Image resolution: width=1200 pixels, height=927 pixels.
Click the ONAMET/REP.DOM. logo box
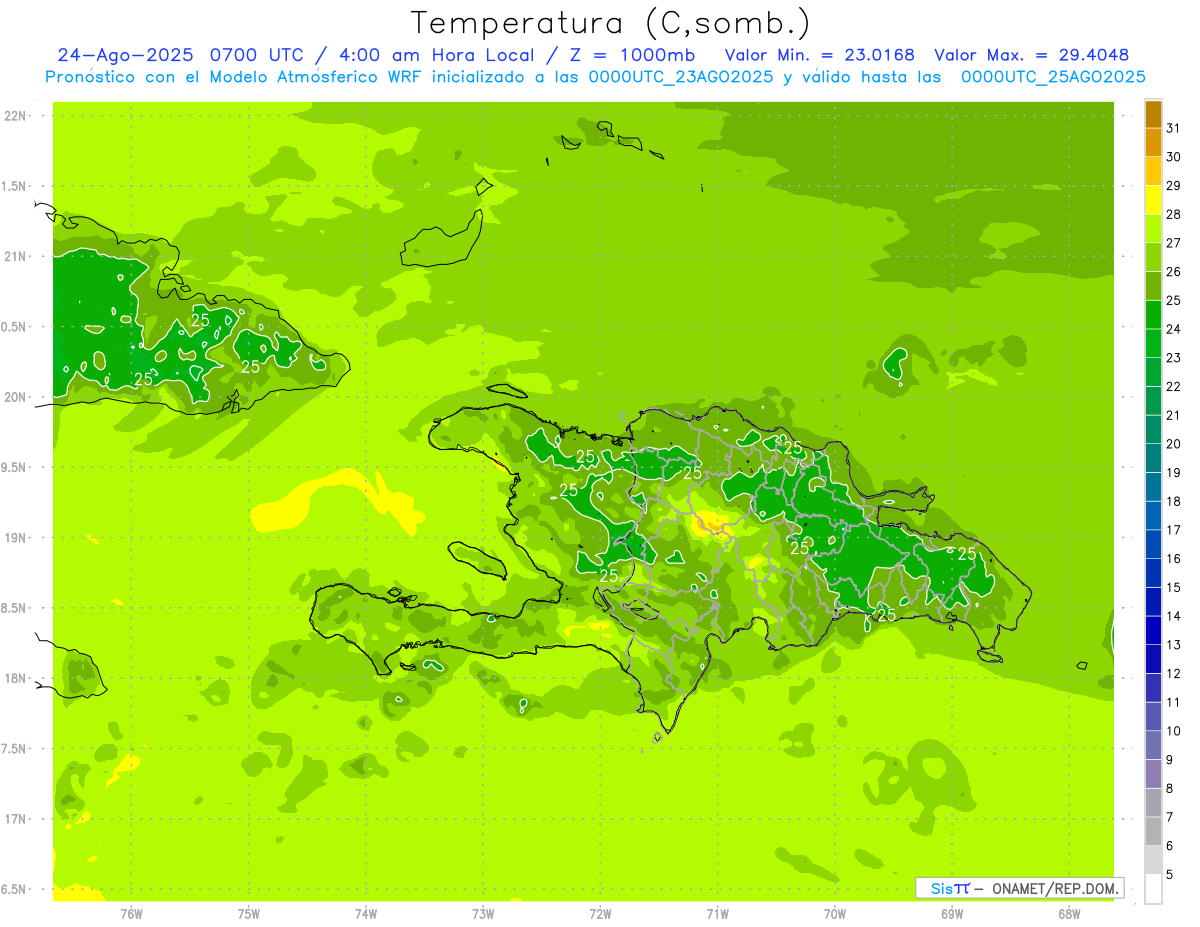[x=1019, y=888]
